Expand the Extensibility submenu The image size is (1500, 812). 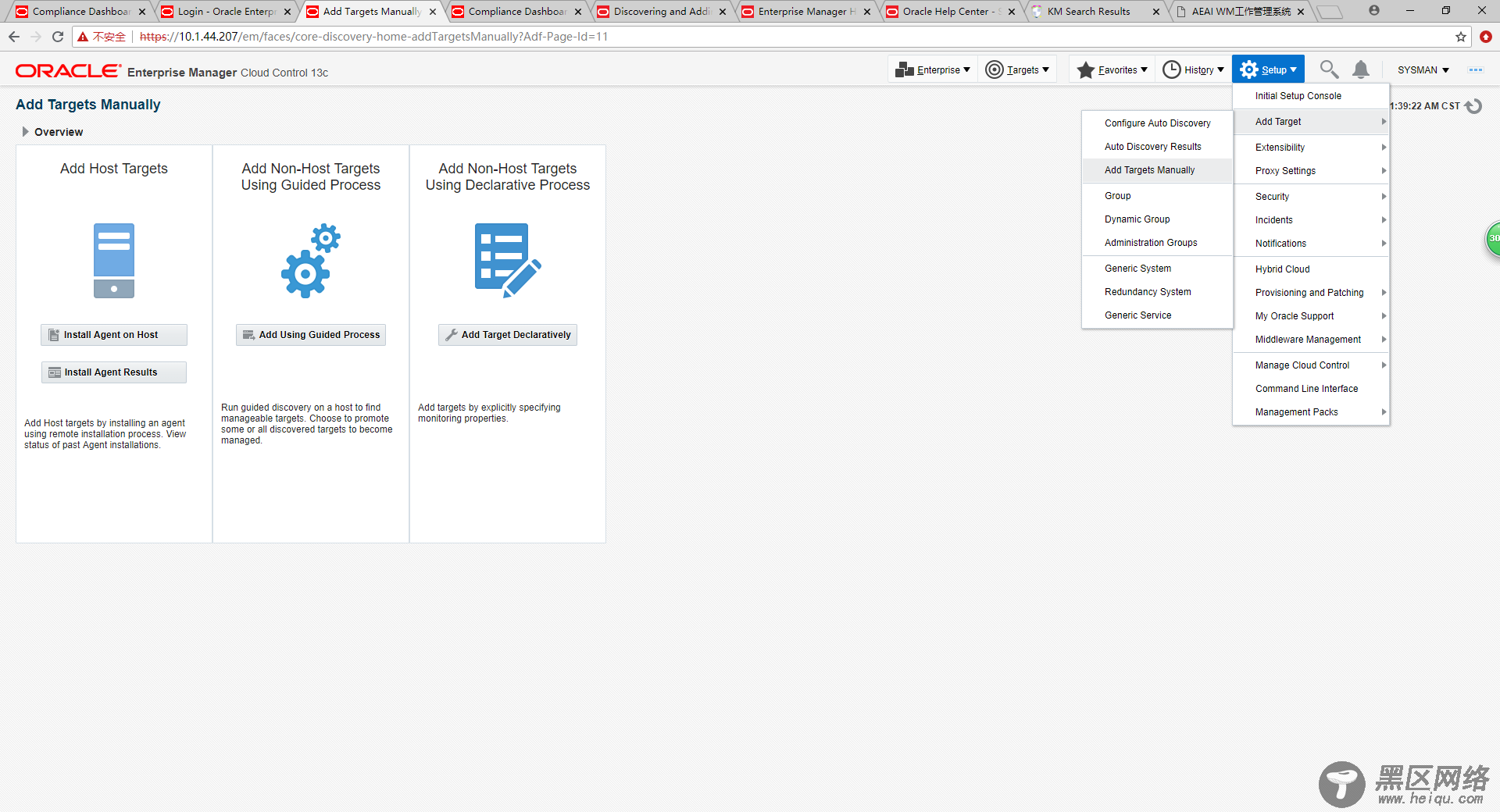(x=1311, y=148)
